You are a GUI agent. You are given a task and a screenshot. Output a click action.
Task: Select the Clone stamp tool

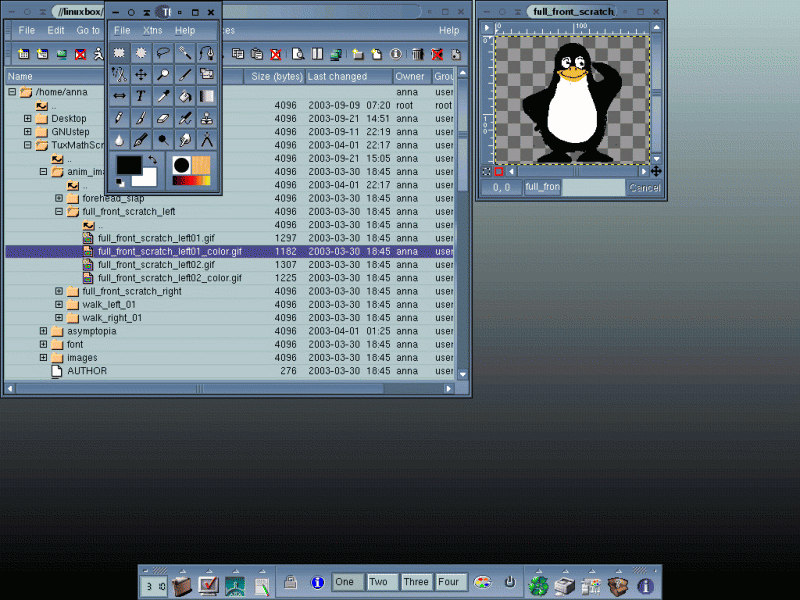coord(207,118)
